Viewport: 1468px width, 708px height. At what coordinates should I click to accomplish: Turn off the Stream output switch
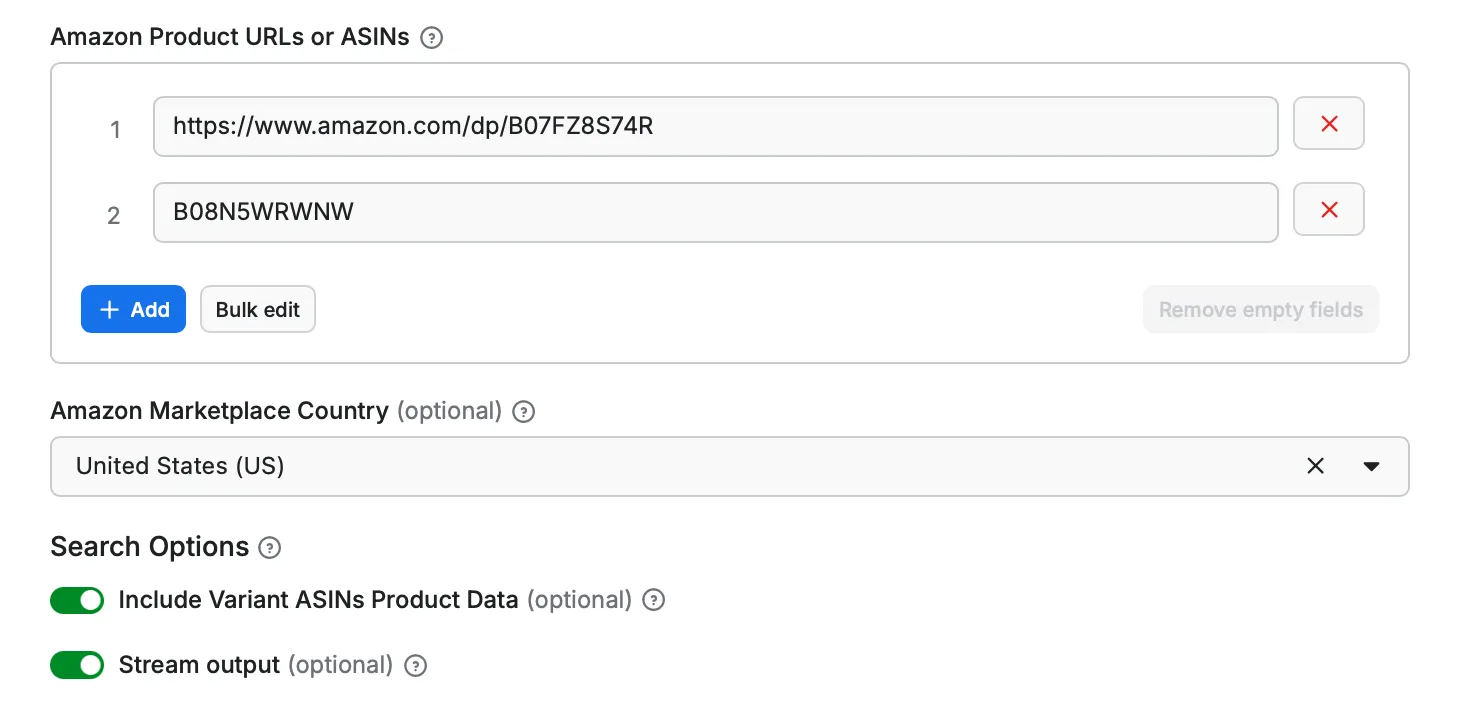pyautogui.click(x=77, y=665)
